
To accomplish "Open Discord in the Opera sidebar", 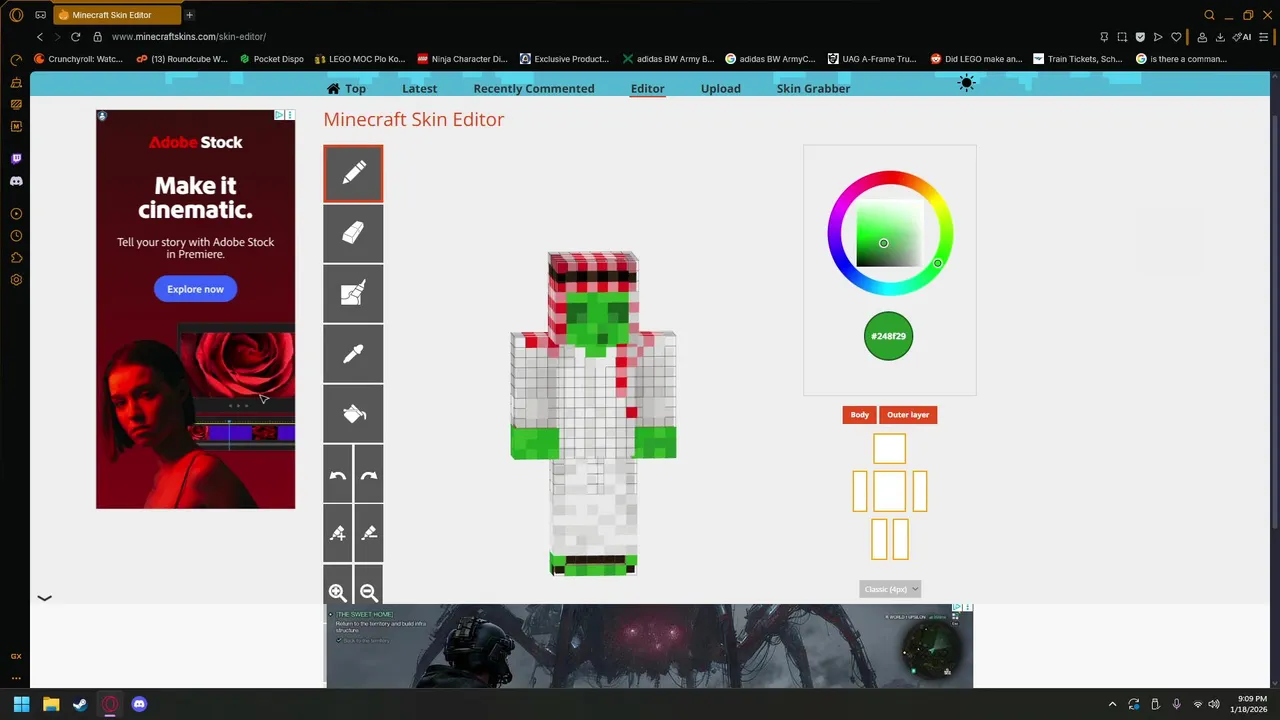I will (x=16, y=181).
